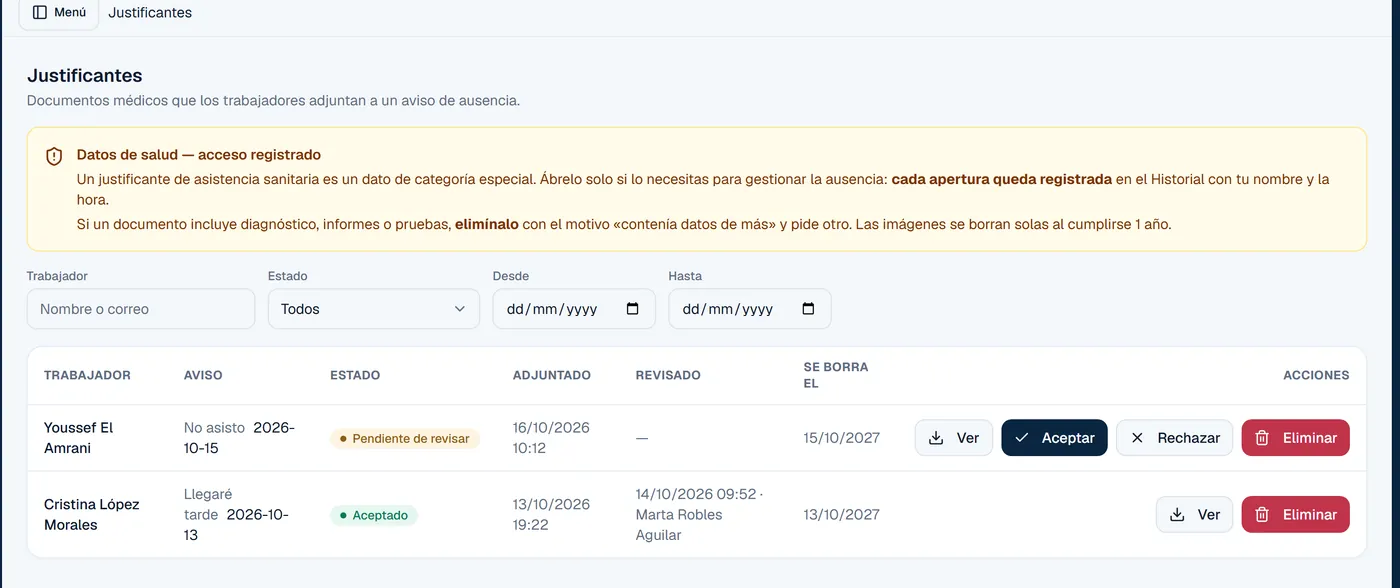Click the 13/10/2026 19:22 attached date

551,515
